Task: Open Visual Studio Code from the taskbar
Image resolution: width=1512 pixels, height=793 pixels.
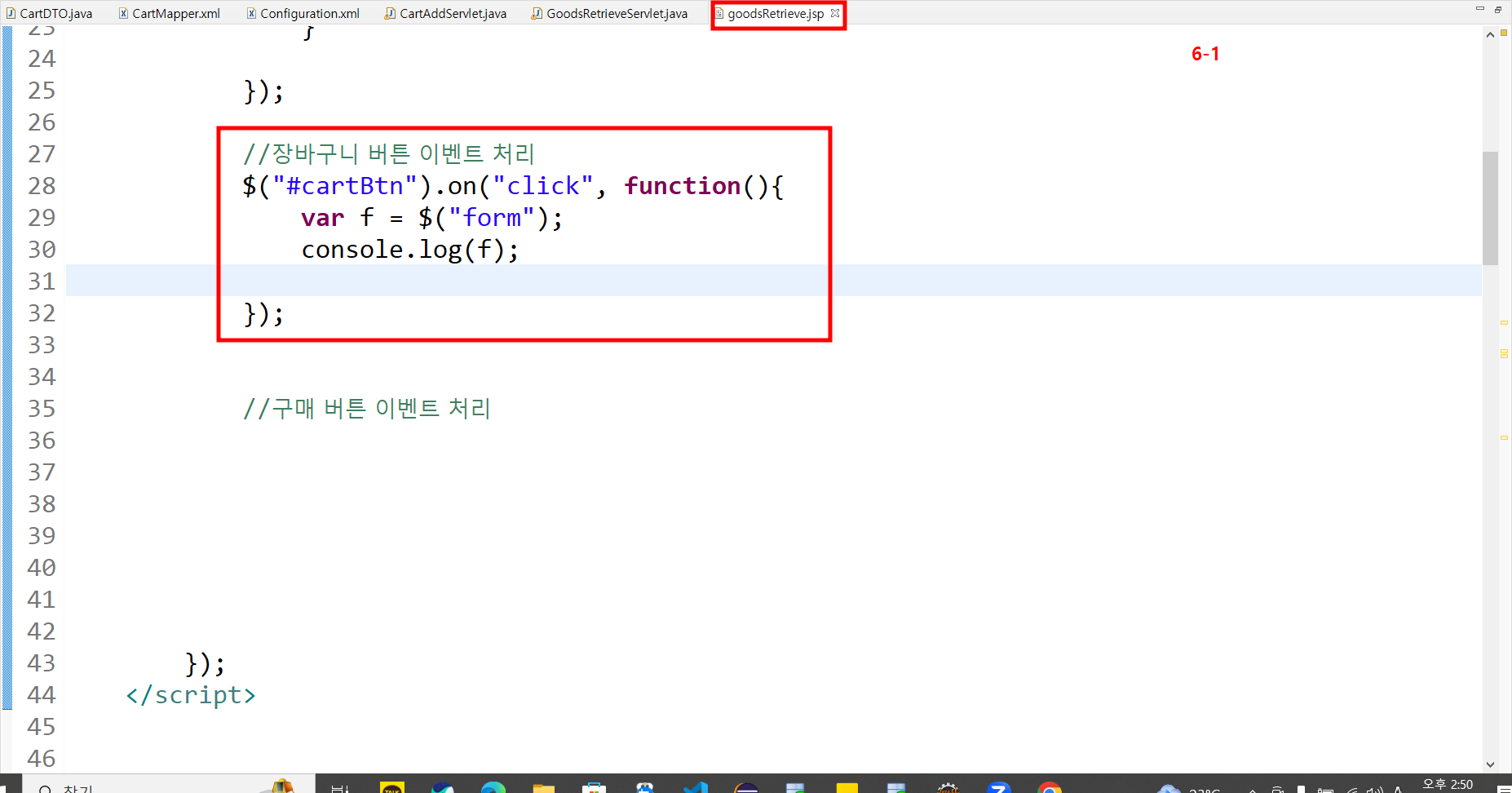Action: 696,786
